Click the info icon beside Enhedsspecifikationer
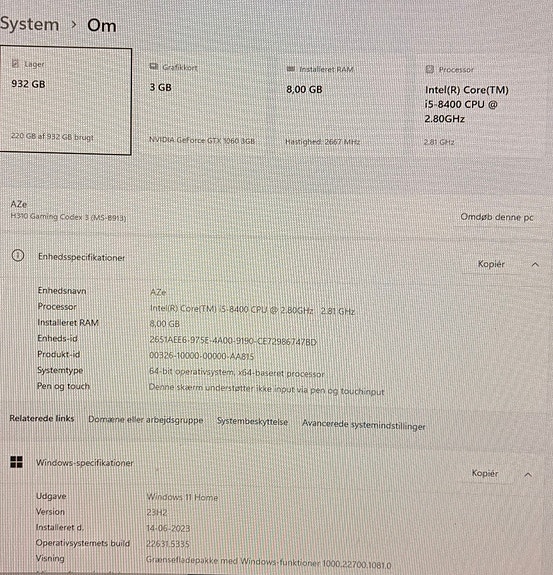Image resolution: width=553 pixels, height=575 pixels. pyautogui.click(x=18, y=256)
